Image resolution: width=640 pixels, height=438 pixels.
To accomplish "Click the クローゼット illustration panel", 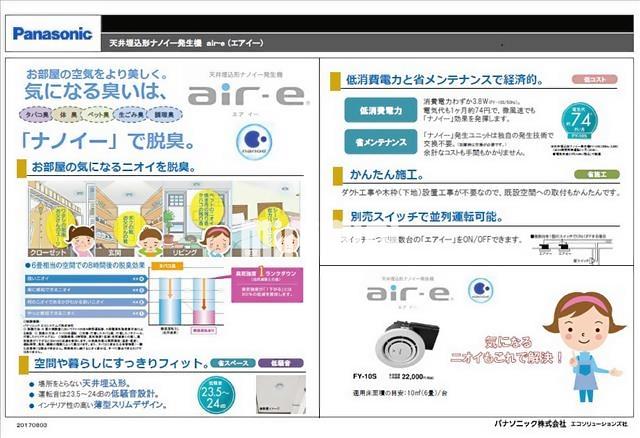I will (62, 219).
